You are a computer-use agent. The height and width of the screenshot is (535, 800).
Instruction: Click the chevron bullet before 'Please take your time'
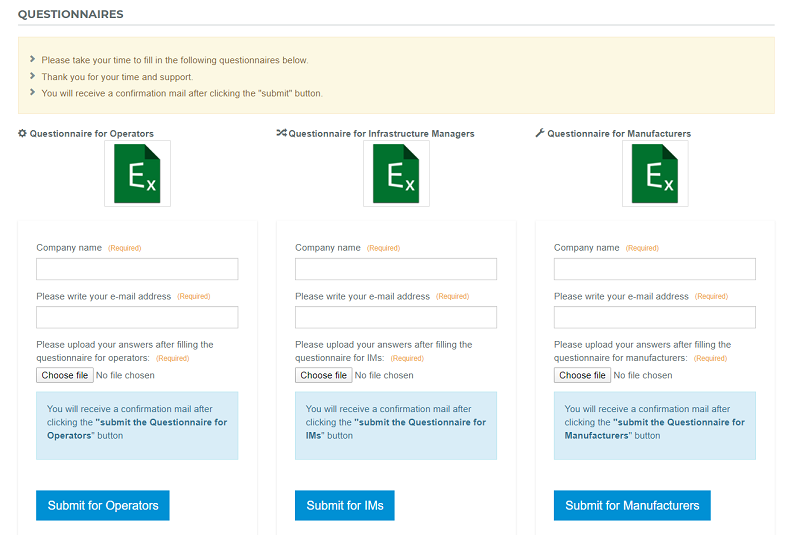coord(32,59)
